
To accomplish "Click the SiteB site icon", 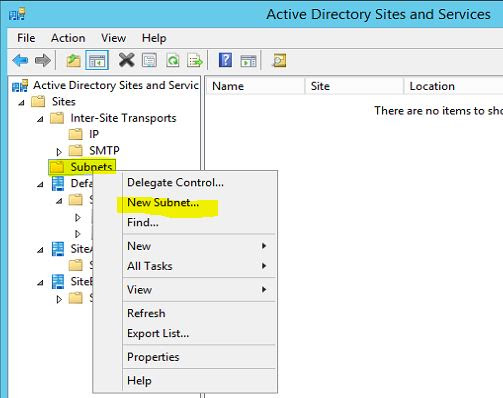I will click(58, 281).
